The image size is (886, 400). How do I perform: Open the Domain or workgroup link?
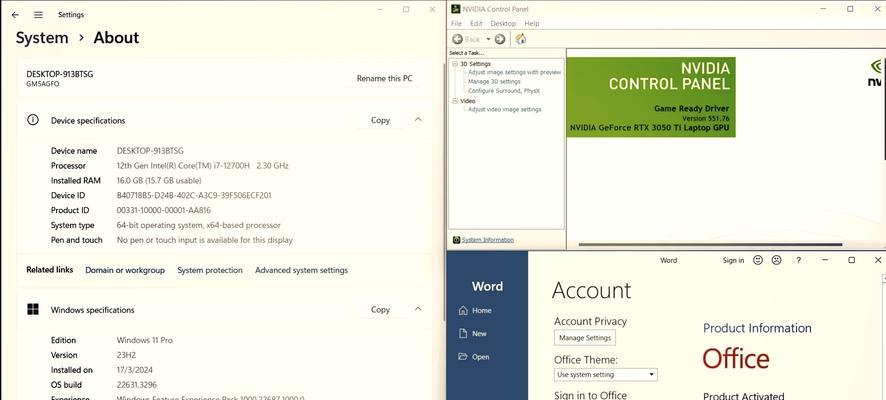click(125, 270)
